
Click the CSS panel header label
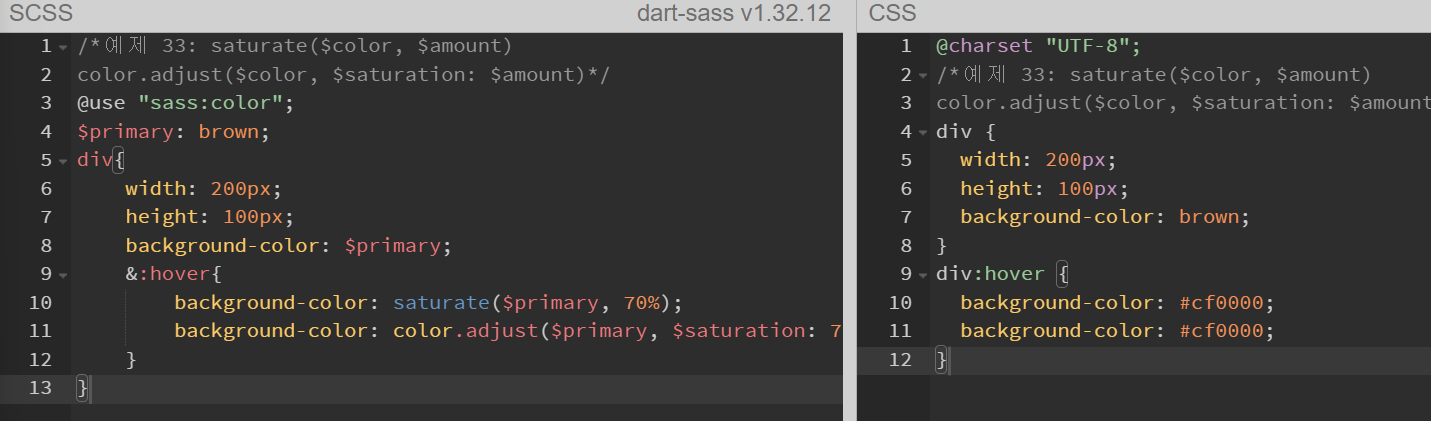pos(892,14)
